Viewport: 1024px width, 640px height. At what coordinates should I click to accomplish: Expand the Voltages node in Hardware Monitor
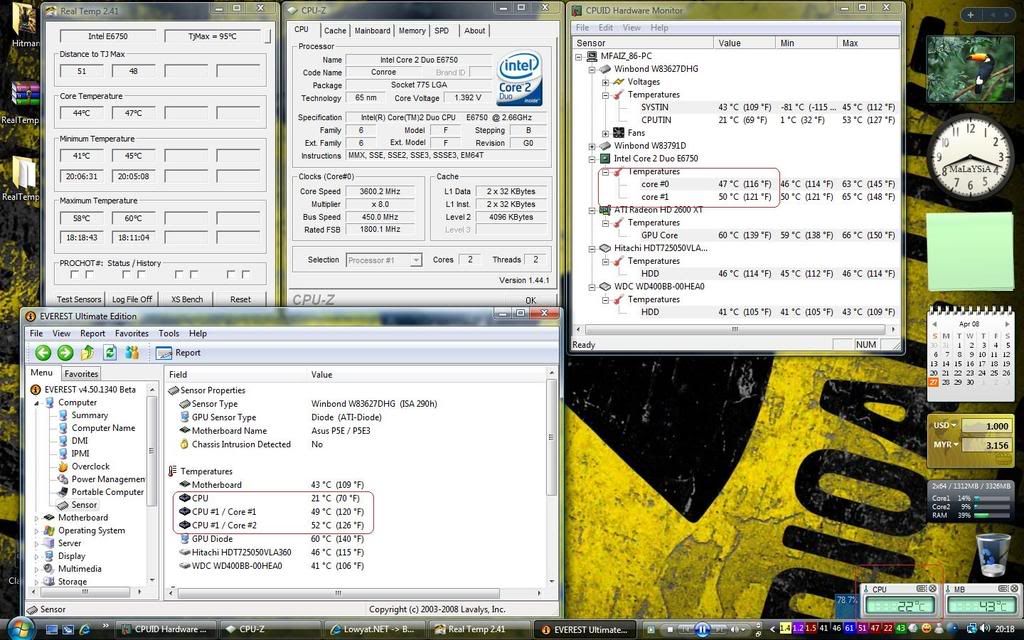click(x=606, y=82)
